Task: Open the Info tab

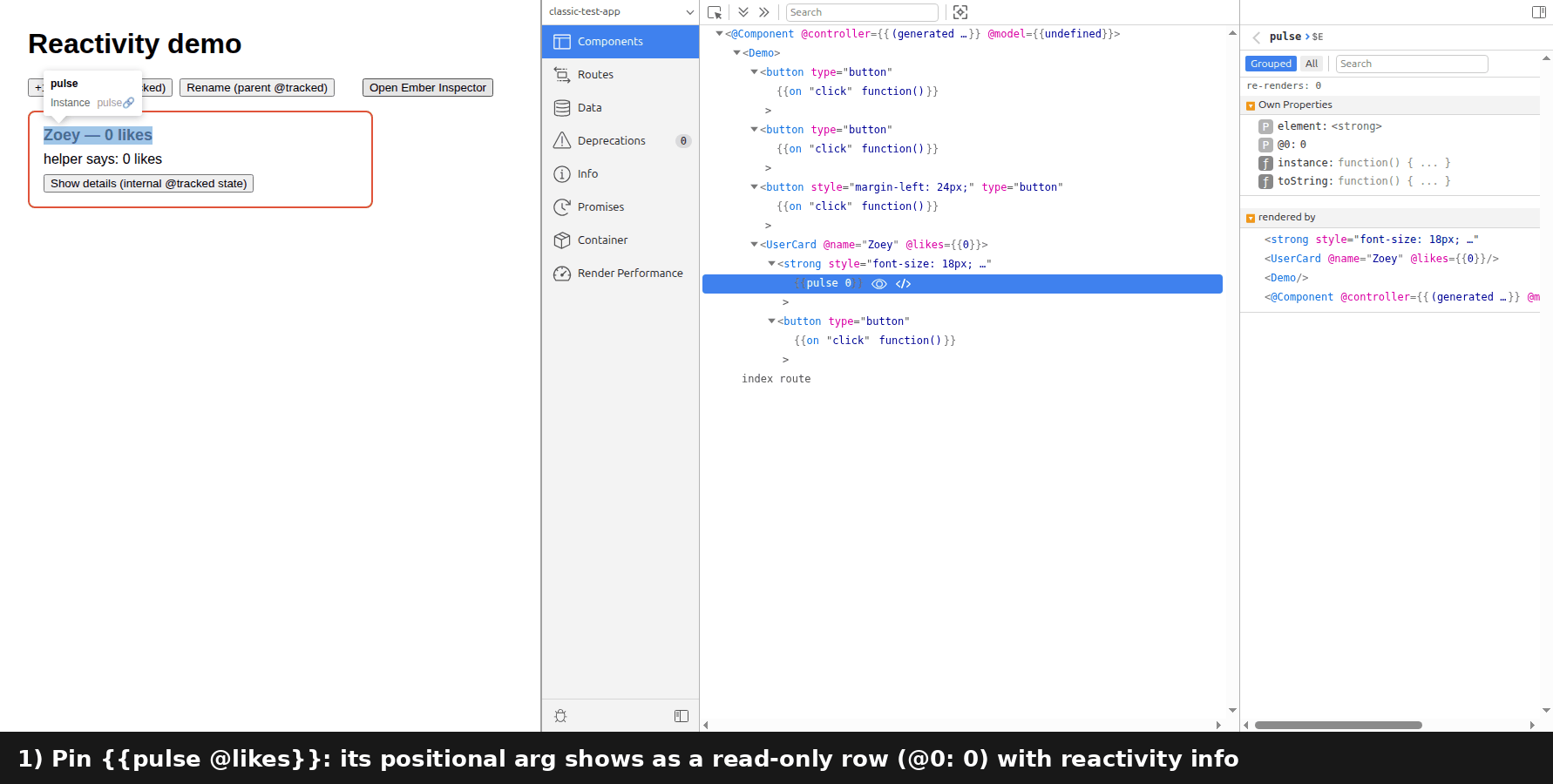Action: tap(621, 174)
